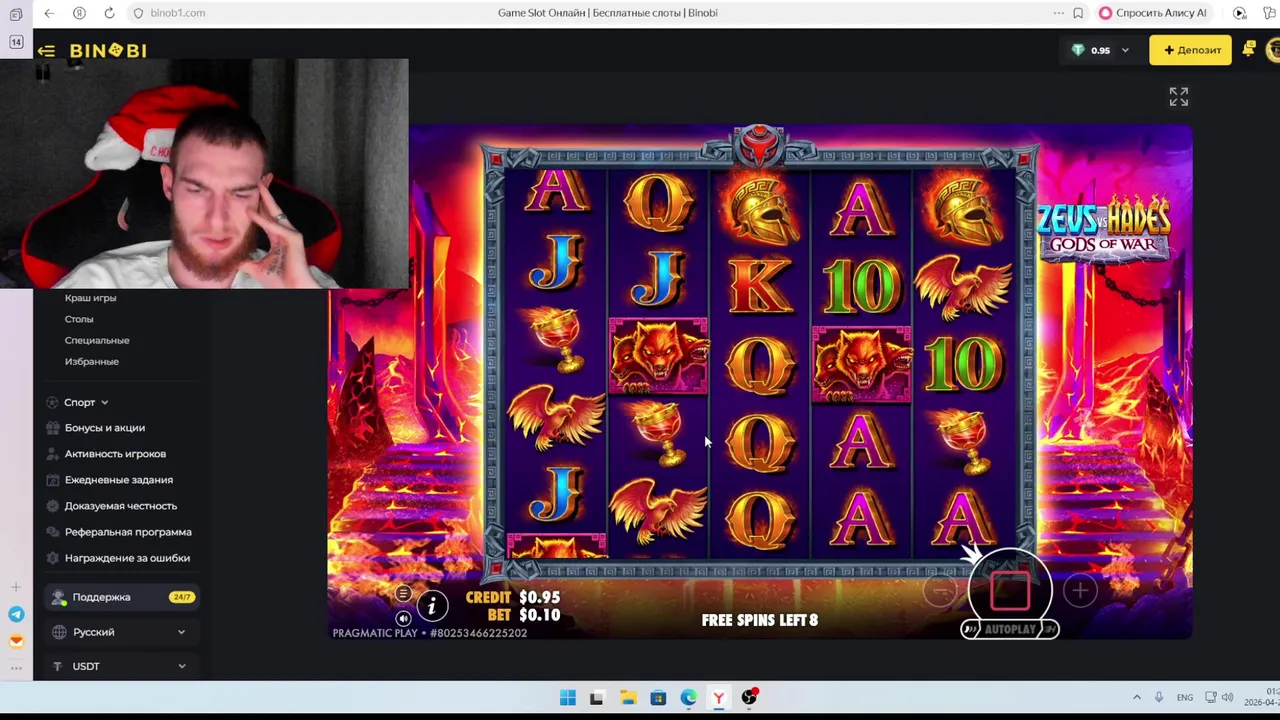
Task: Open the Русский language dropdown
Action: (122, 632)
